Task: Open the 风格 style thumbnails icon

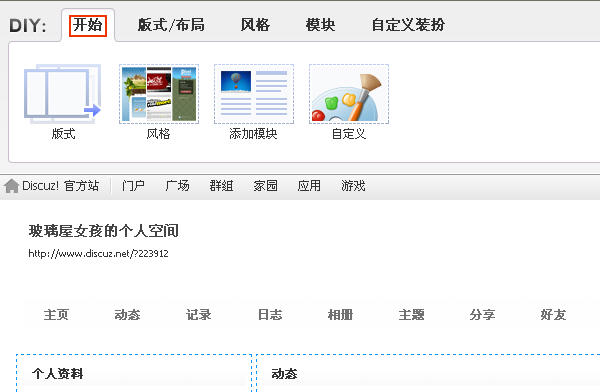Action: pos(159,94)
